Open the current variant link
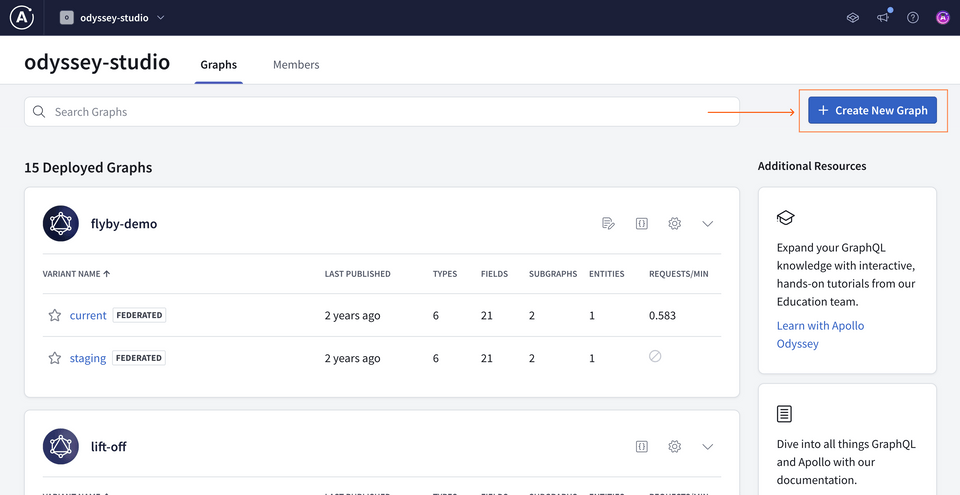 [x=88, y=316]
